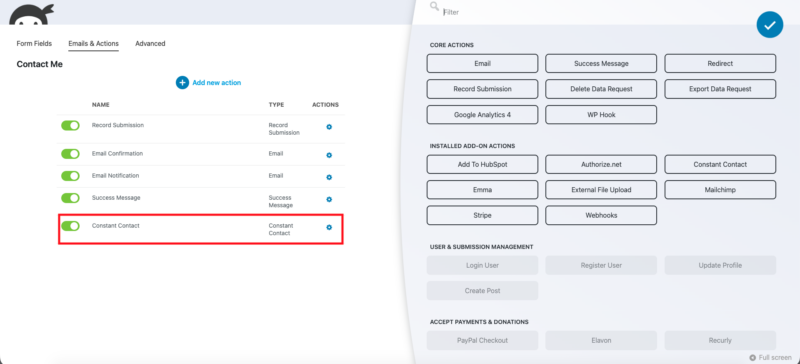Add the External File Upload action
800x364 pixels.
point(601,189)
